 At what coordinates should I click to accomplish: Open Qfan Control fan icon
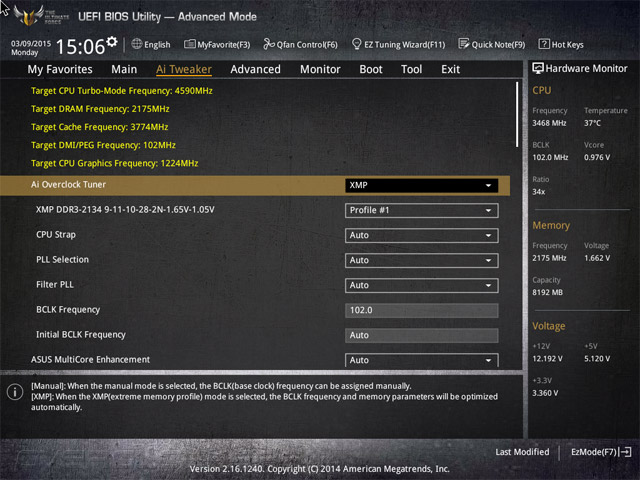[x=269, y=44]
